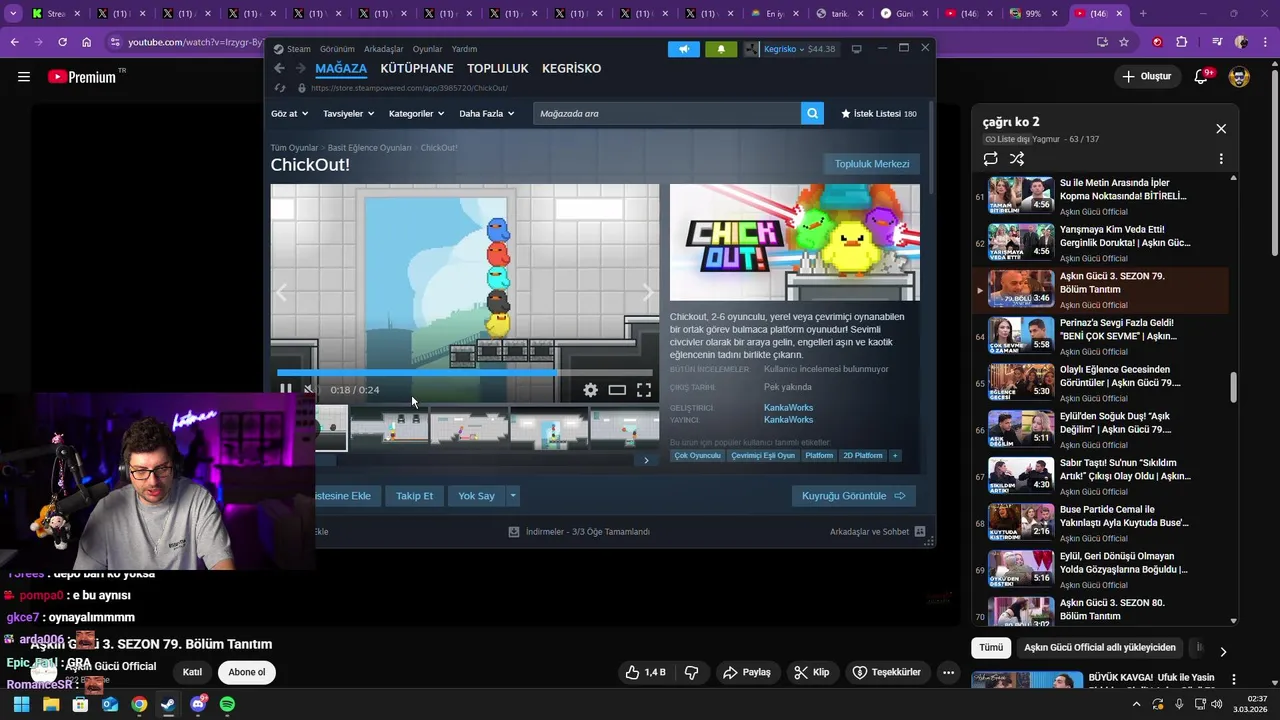The height and width of the screenshot is (720, 1280).
Task: Select Tümü filter chip
Action: click(x=991, y=648)
